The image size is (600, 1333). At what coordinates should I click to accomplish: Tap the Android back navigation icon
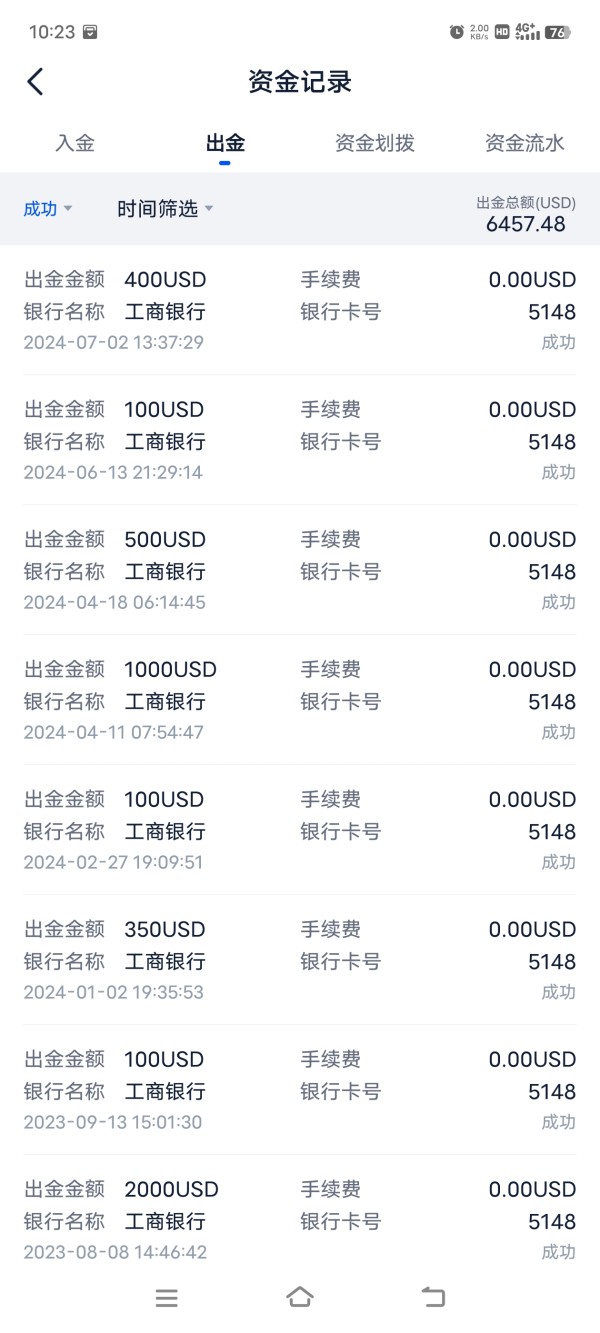[x=433, y=1297]
